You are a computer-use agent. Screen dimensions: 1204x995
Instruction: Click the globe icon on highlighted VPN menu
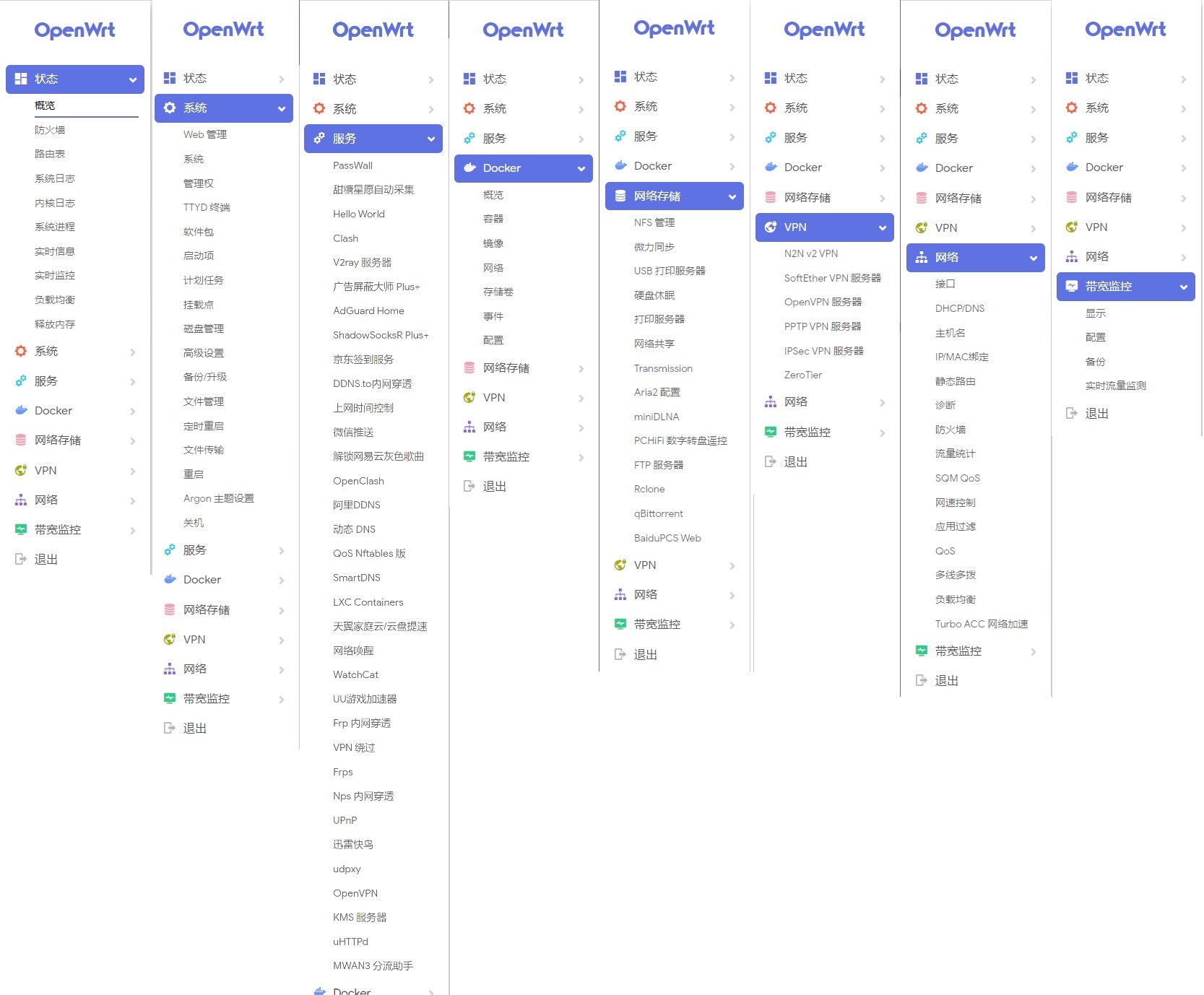pyautogui.click(x=771, y=227)
